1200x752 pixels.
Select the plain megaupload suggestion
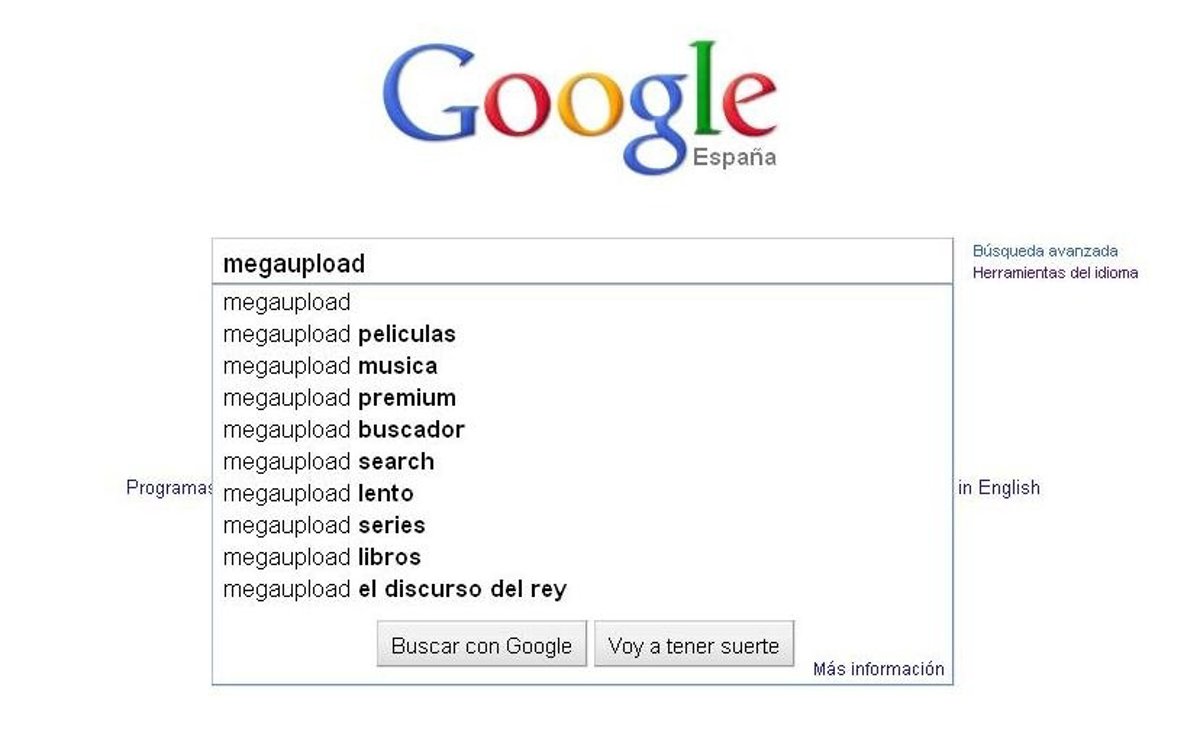287,302
